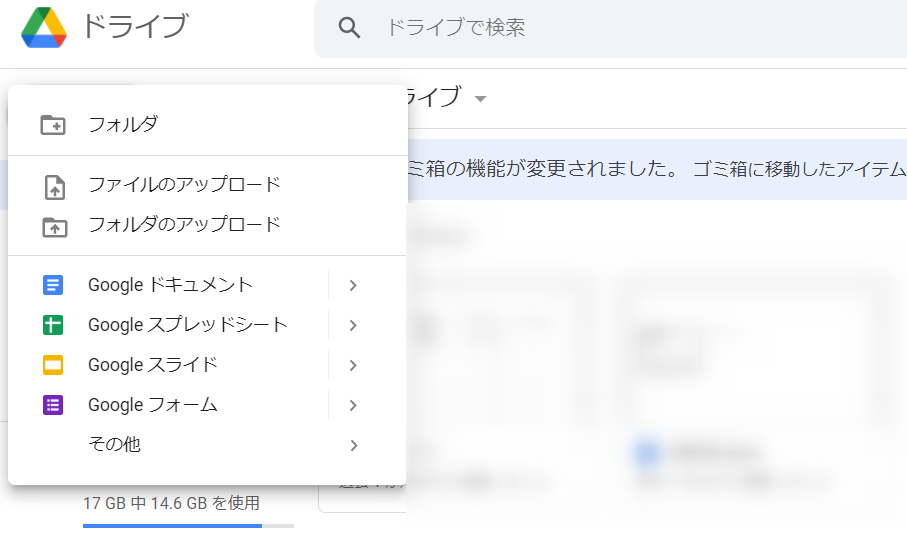Viewport: 907px width, 546px height.
Task: Choose ファイルのアップロード from the menu
Action: pyautogui.click(x=184, y=185)
